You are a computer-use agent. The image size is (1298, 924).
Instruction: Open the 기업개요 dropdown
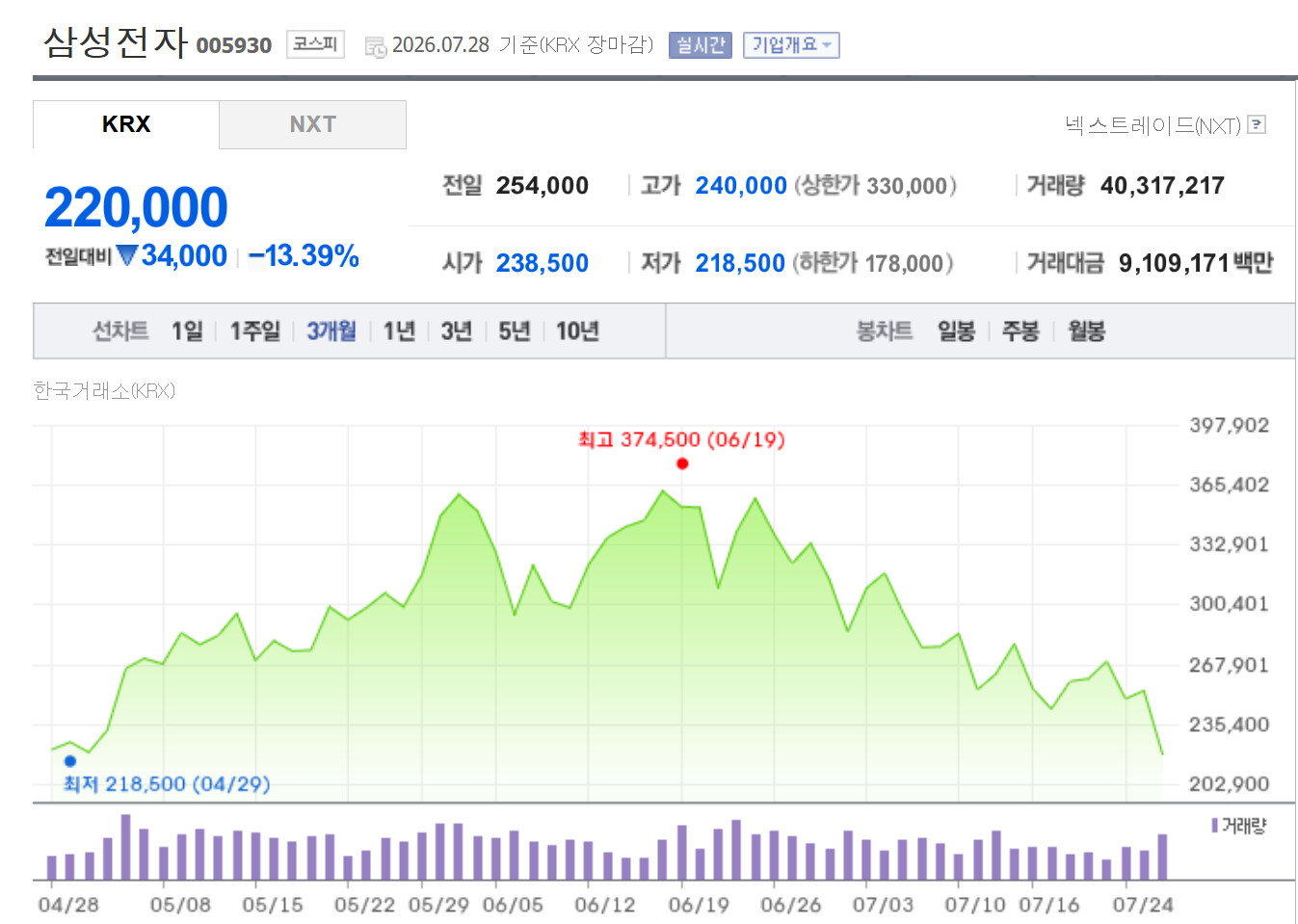coord(791,45)
